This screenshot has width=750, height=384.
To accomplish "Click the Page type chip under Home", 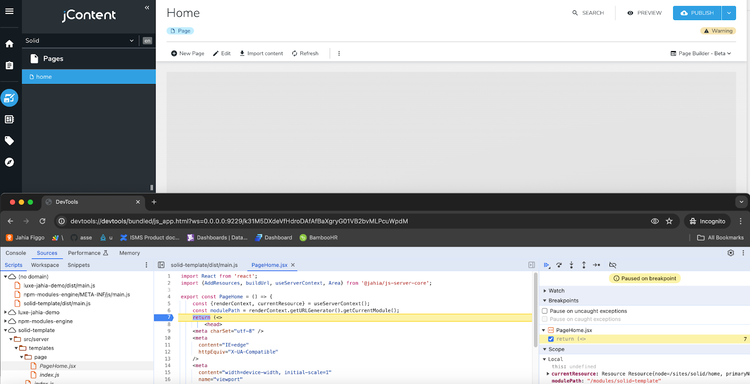I will (x=180, y=31).
